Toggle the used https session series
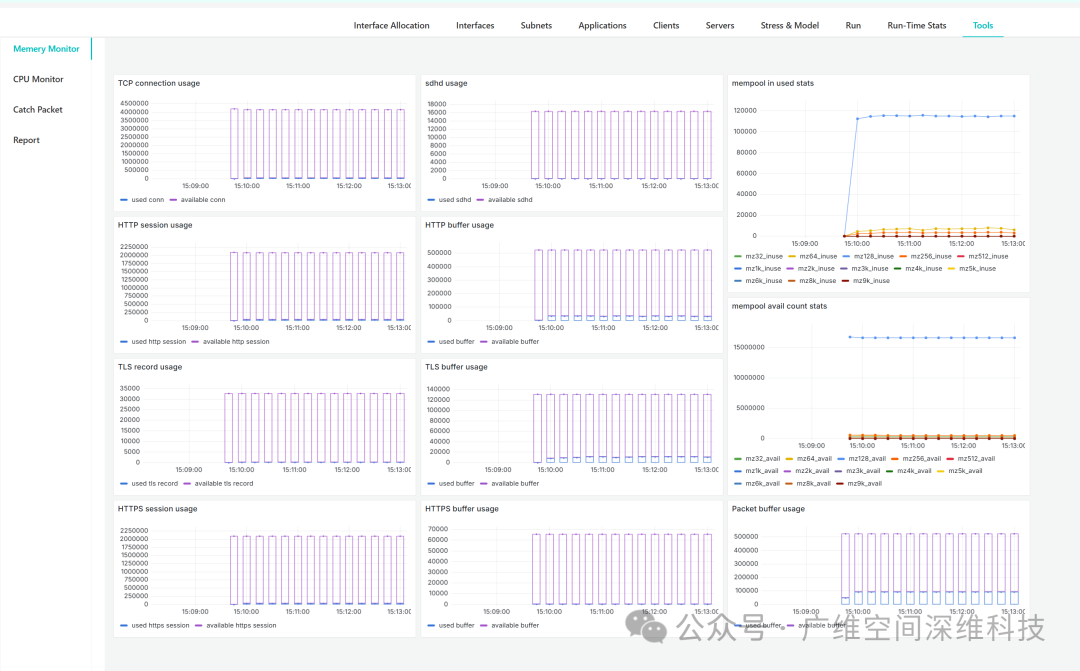 click(x=154, y=626)
